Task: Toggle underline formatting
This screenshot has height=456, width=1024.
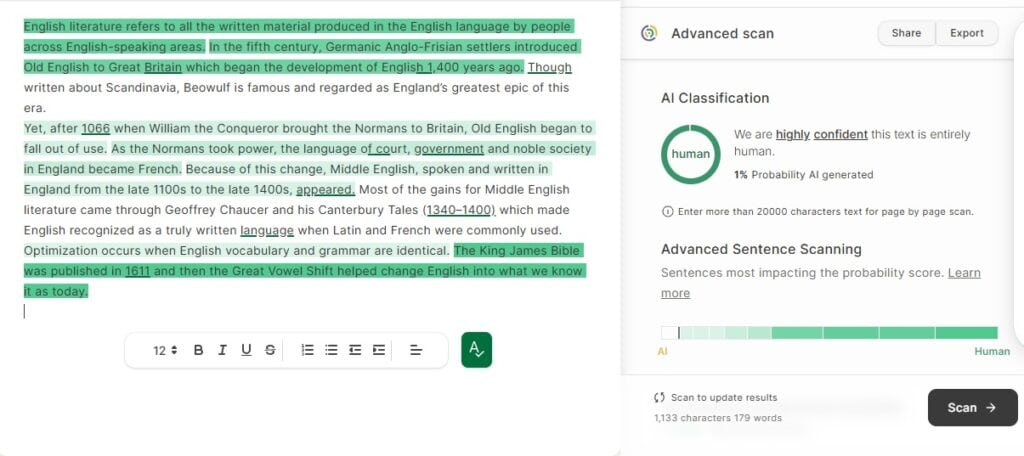Action: tap(246, 350)
